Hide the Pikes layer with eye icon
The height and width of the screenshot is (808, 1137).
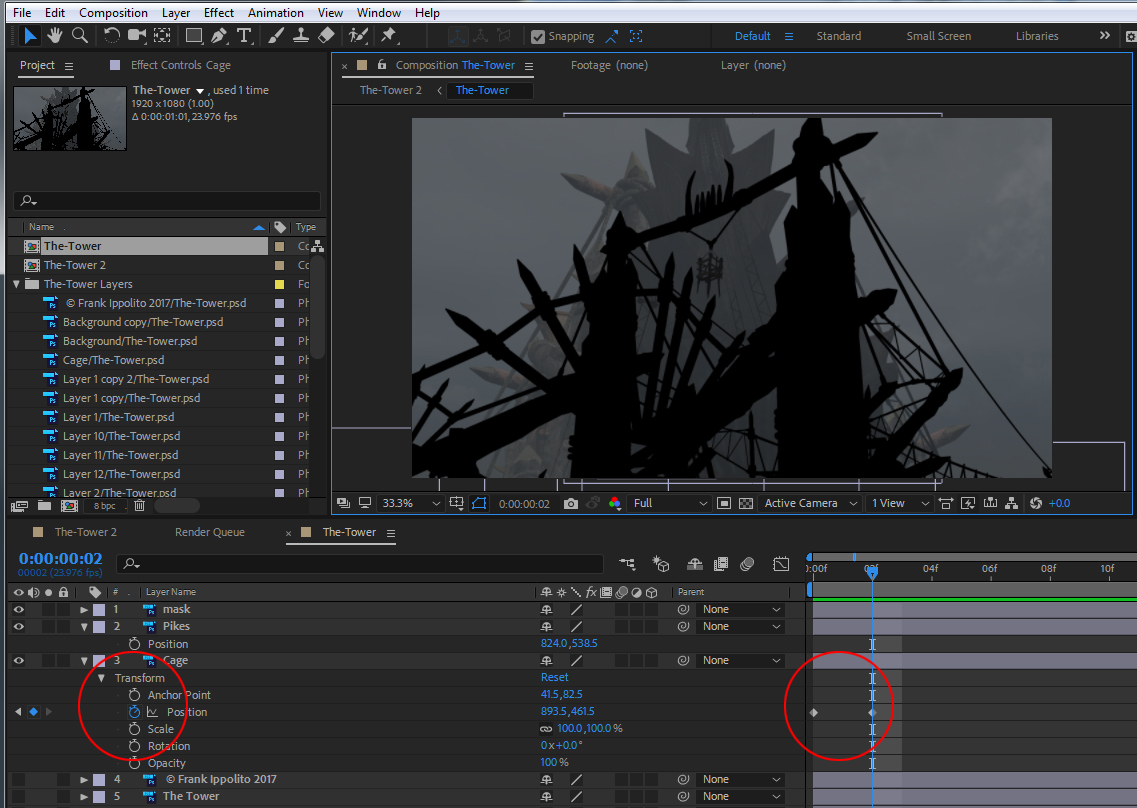(18, 627)
